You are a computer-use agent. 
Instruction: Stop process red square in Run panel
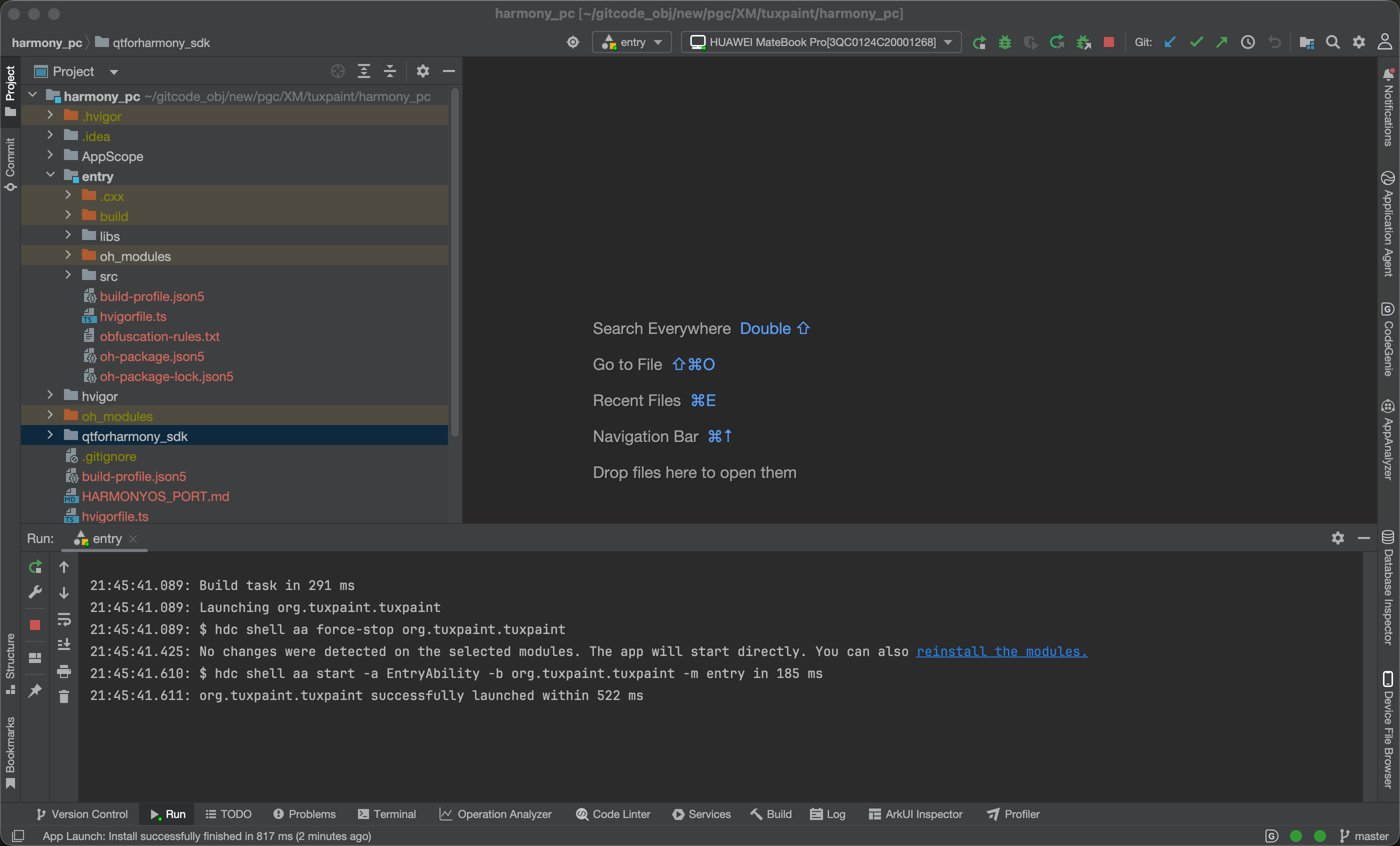pyautogui.click(x=35, y=625)
